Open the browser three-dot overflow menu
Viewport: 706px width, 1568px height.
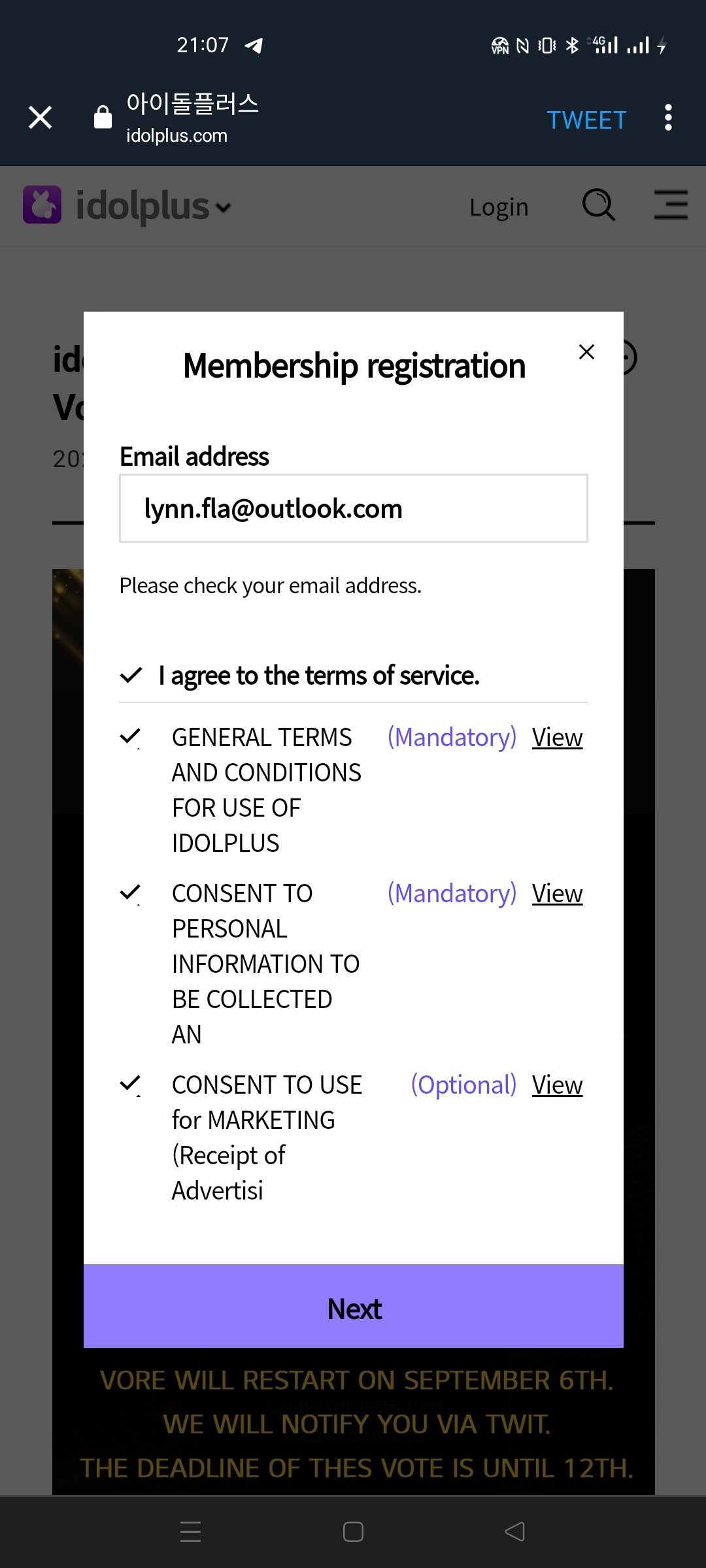[667, 118]
